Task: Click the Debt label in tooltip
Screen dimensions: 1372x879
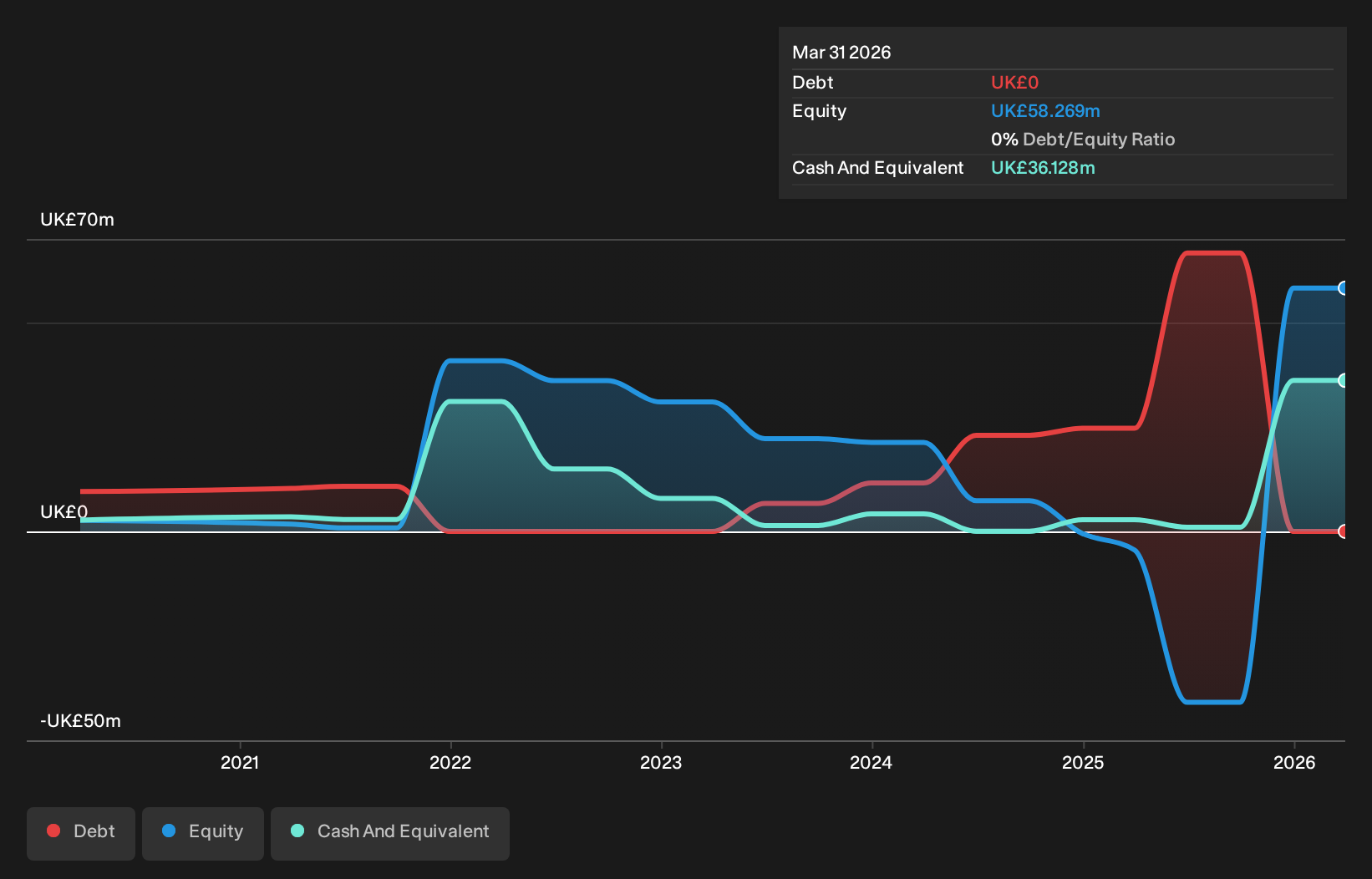Action: [x=813, y=83]
